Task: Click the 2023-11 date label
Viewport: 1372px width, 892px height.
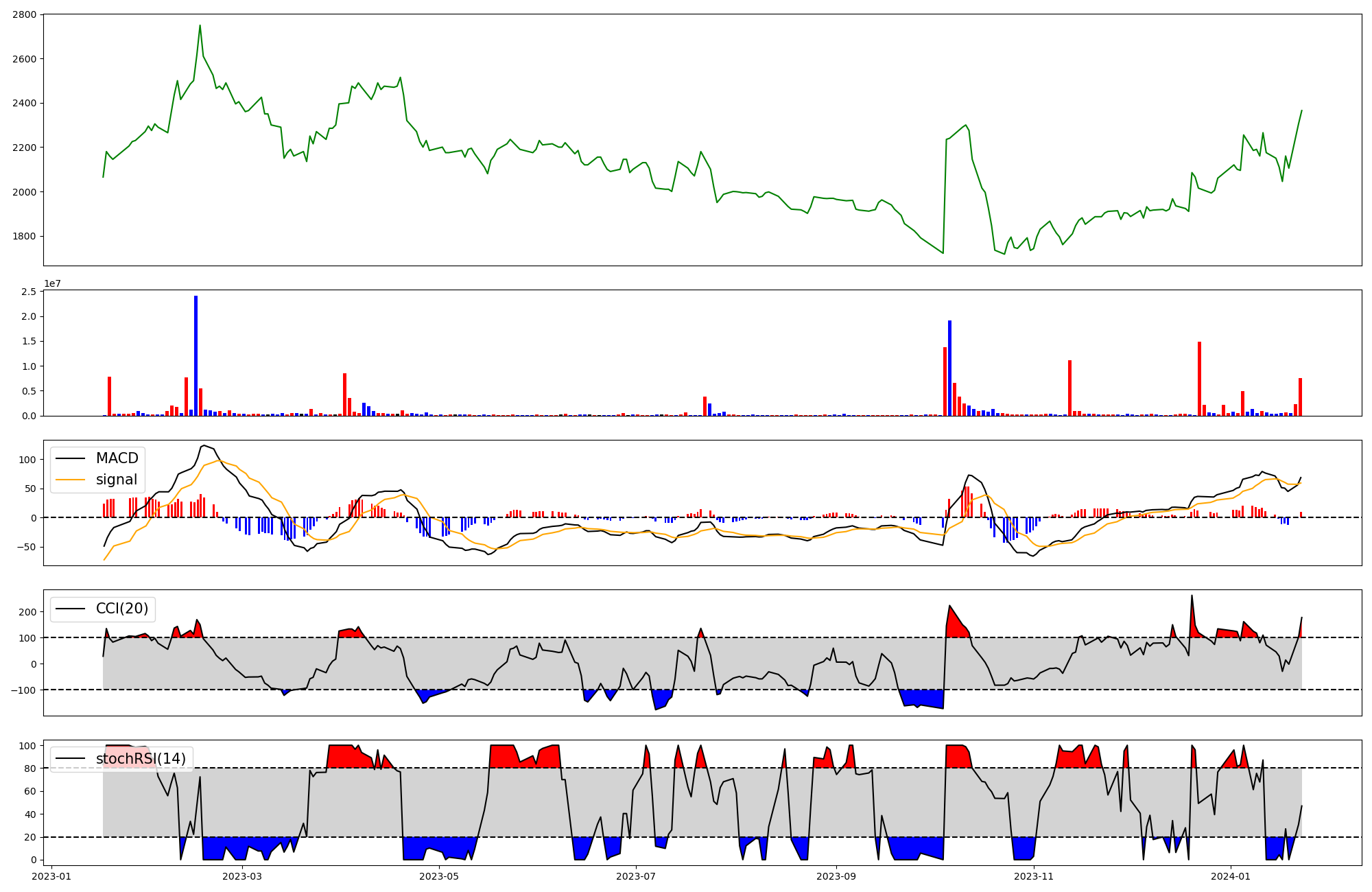Action: [1033, 876]
